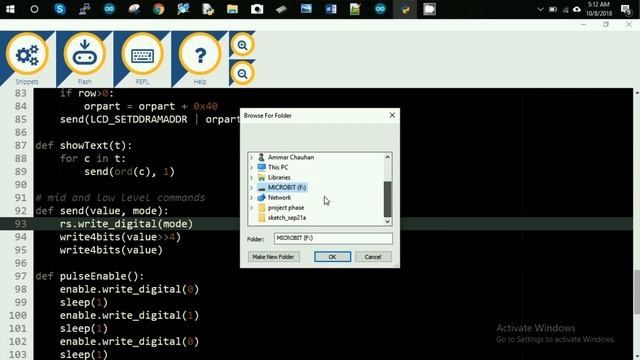
Task: Select This PC in the folder tree
Action: 278,167
